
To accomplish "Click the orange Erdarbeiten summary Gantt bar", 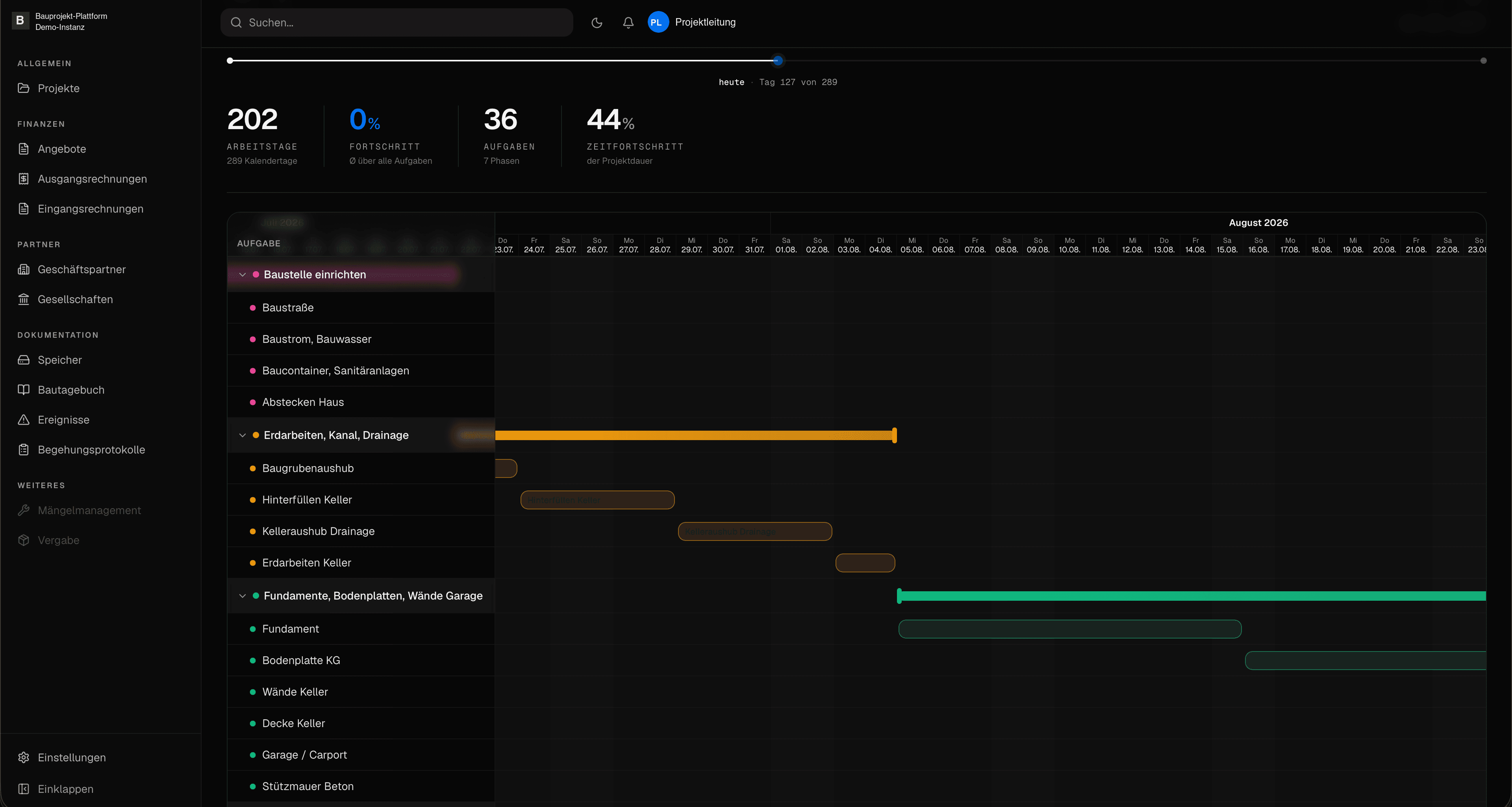I will point(695,435).
